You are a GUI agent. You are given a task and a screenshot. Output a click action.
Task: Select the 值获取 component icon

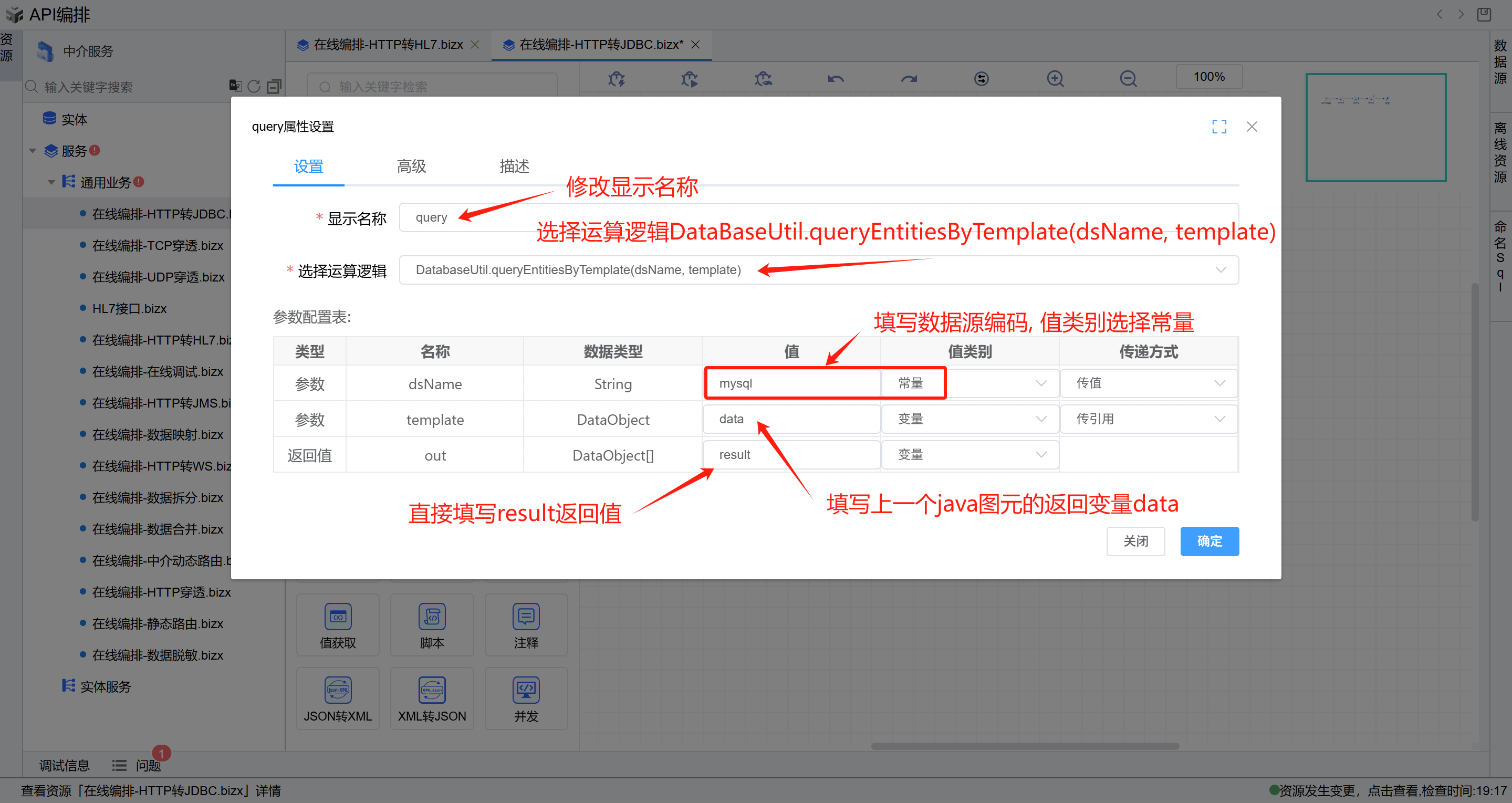[x=338, y=617]
